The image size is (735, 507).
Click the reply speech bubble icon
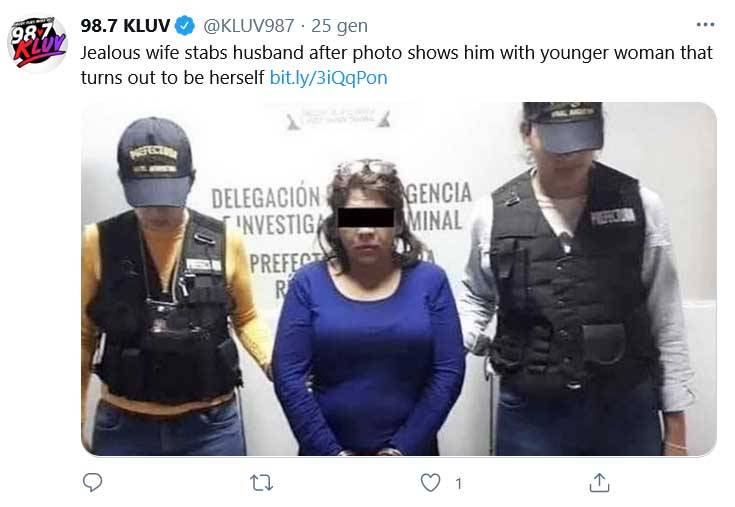(92, 482)
